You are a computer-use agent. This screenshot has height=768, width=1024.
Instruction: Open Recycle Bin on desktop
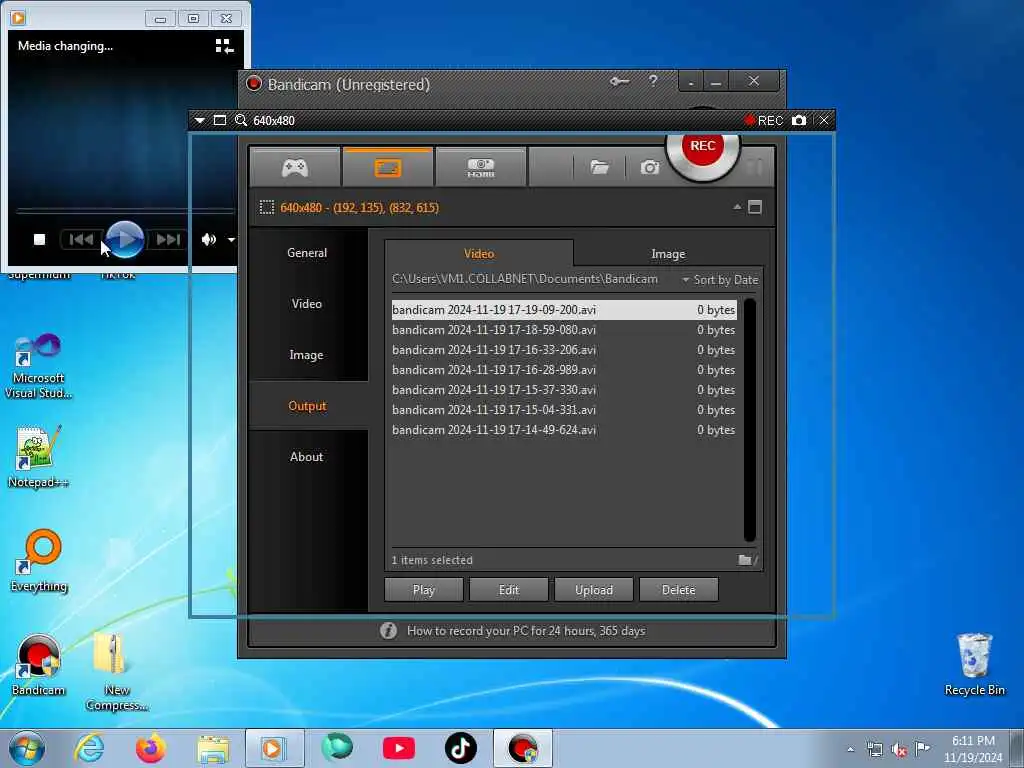pyautogui.click(x=974, y=665)
